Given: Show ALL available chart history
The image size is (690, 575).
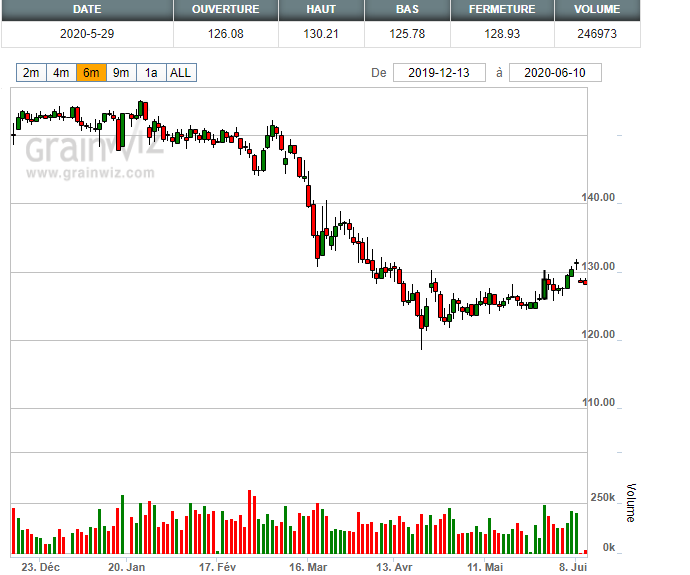Looking at the screenshot, I should click(181, 73).
